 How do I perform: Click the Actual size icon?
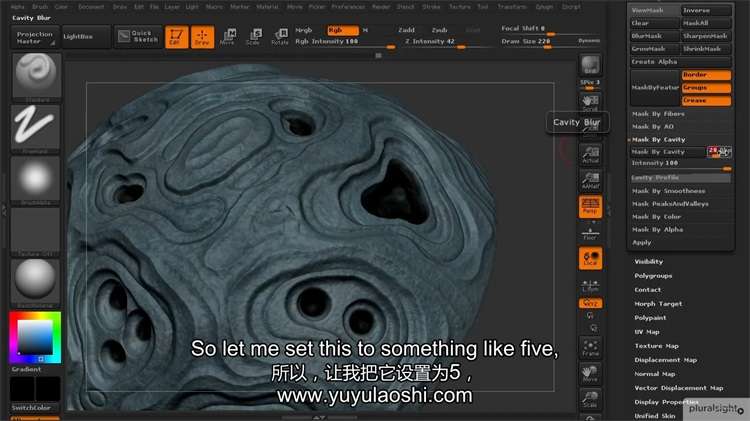point(590,155)
